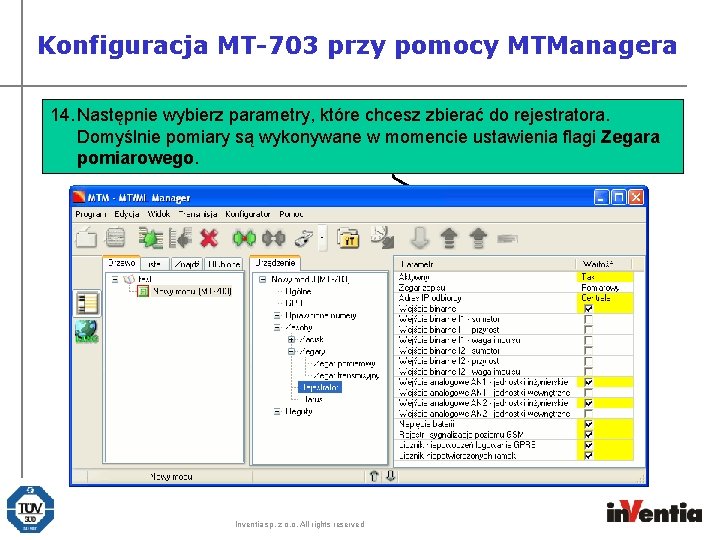Screen dimensions: 720x540
Task: Check AN1 - jednostki wewnętrzne checkbox
Action: coord(588,393)
